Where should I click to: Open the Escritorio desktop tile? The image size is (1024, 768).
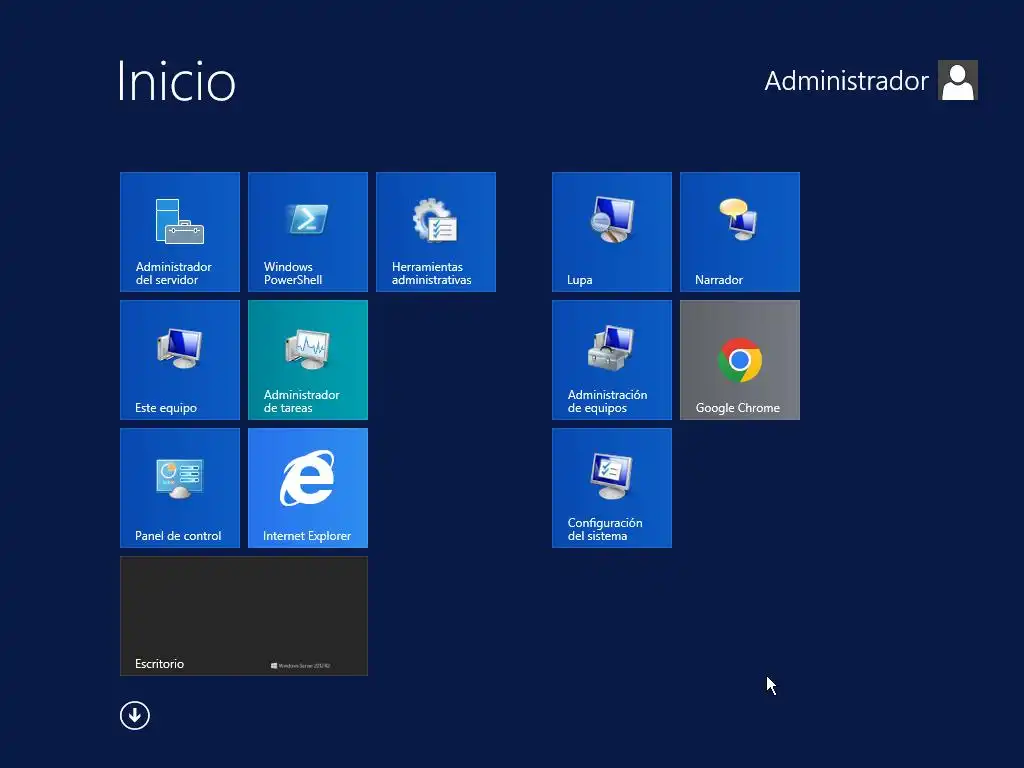tap(244, 616)
